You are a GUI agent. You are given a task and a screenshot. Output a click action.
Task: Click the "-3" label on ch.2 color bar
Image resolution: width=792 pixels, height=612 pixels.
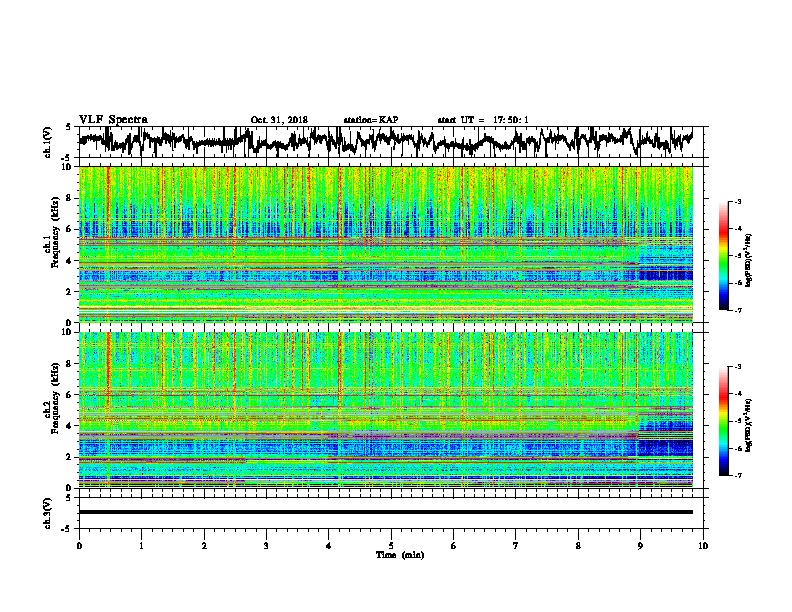coord(737,367)
